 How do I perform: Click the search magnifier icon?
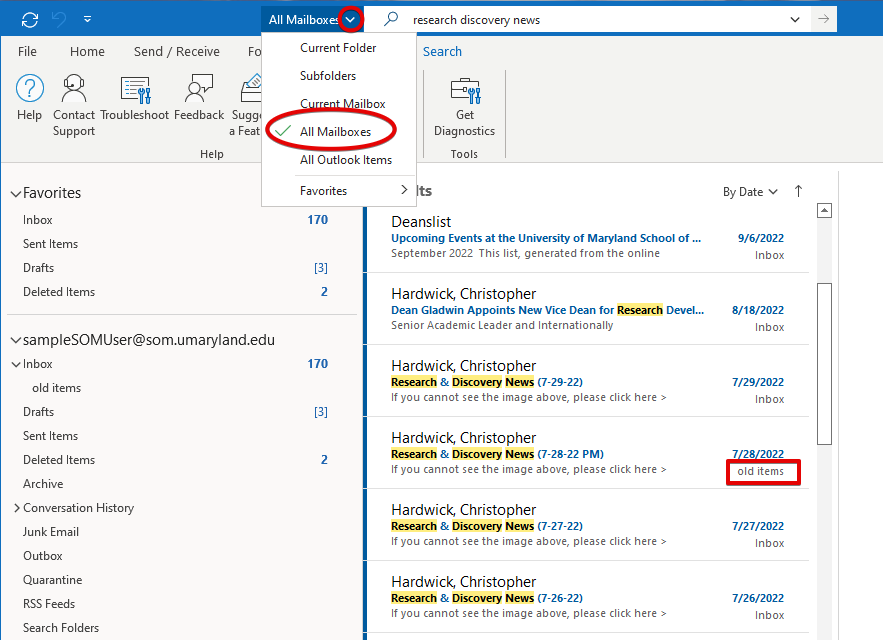pos(391,19)
